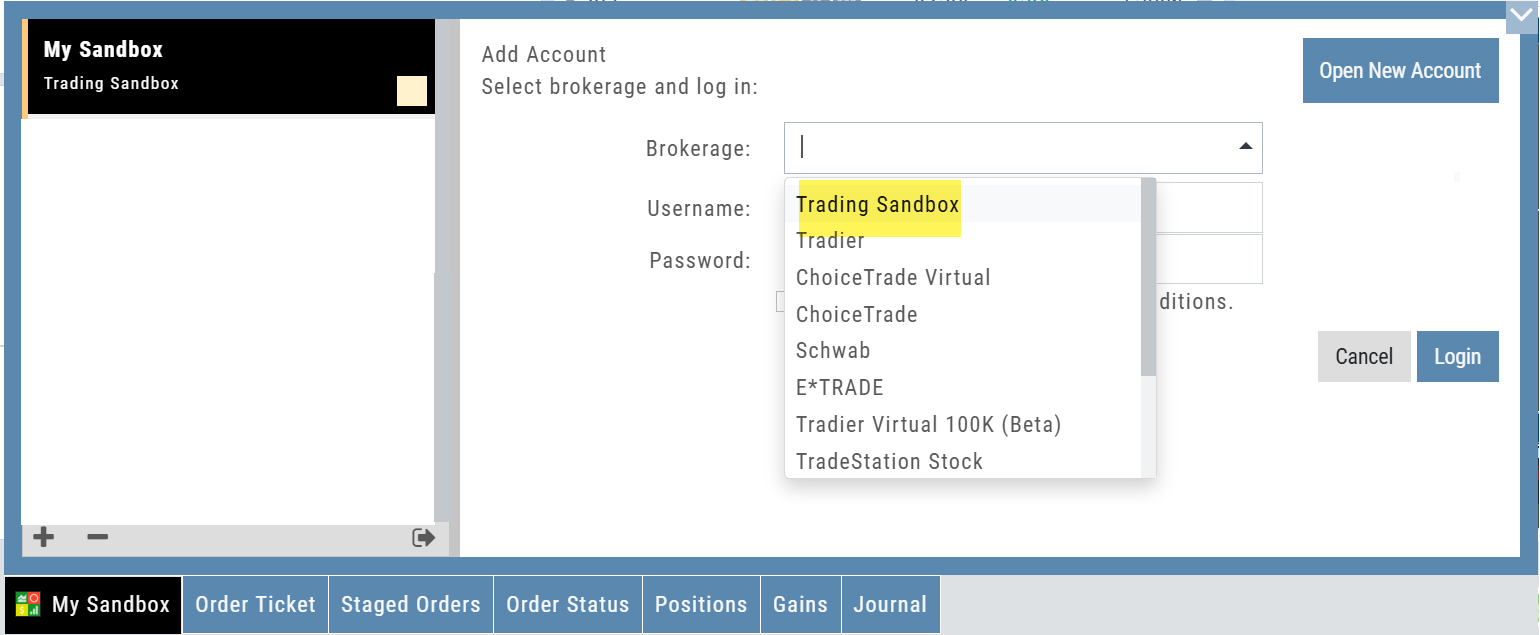The height and width of the screenshot is (635, 1540).
Task: Click the My Sandbox tab chart icon
Action: (x=28, y=604)
